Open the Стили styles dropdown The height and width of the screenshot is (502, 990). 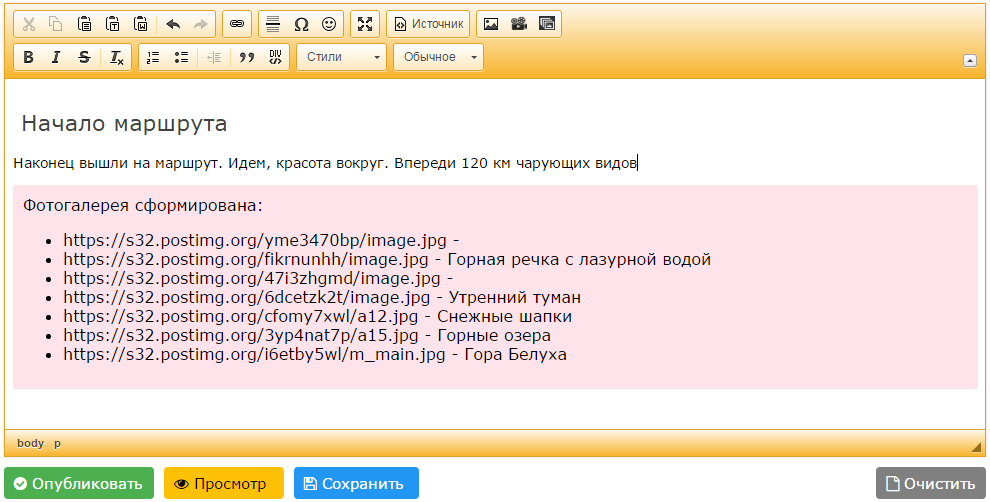click(342, 57)
